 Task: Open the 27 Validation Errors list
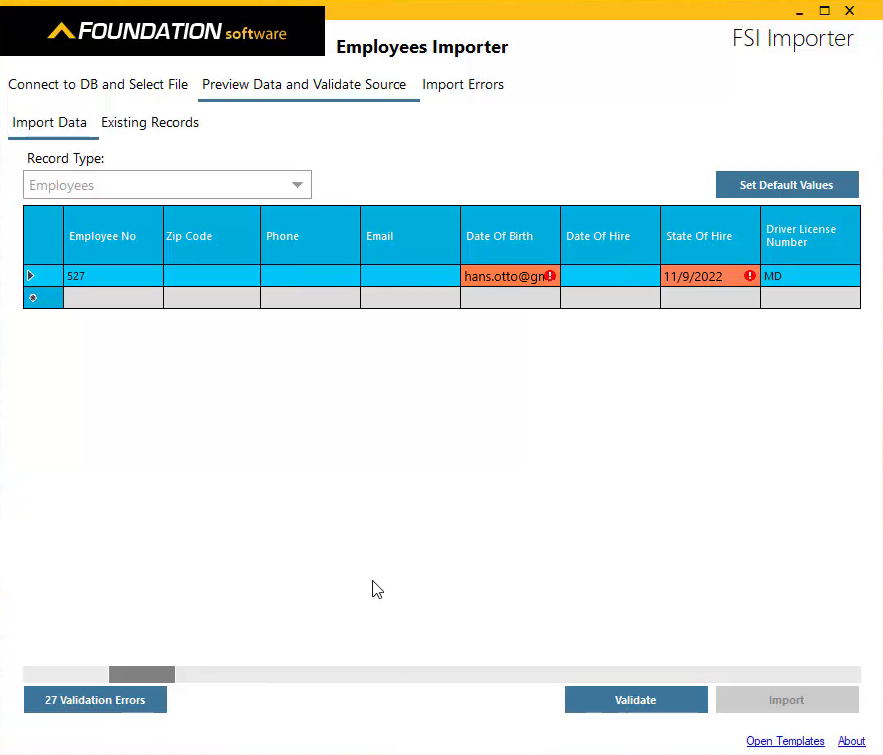(95, 700)
